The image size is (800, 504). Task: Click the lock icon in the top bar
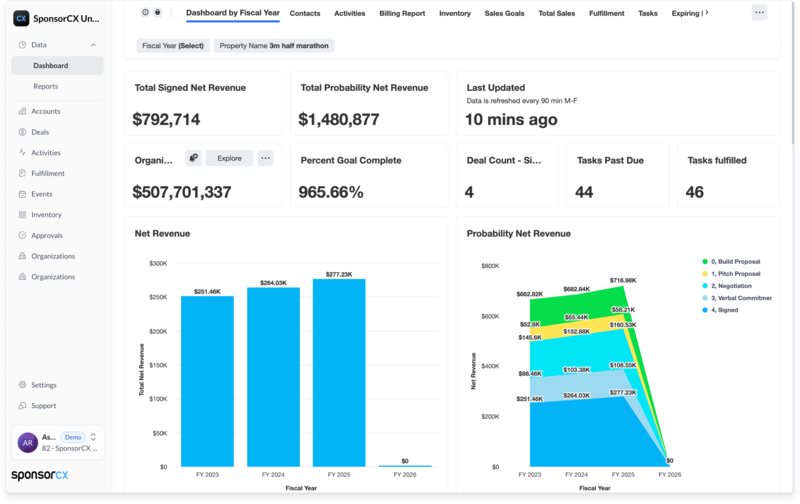point(158,12)
